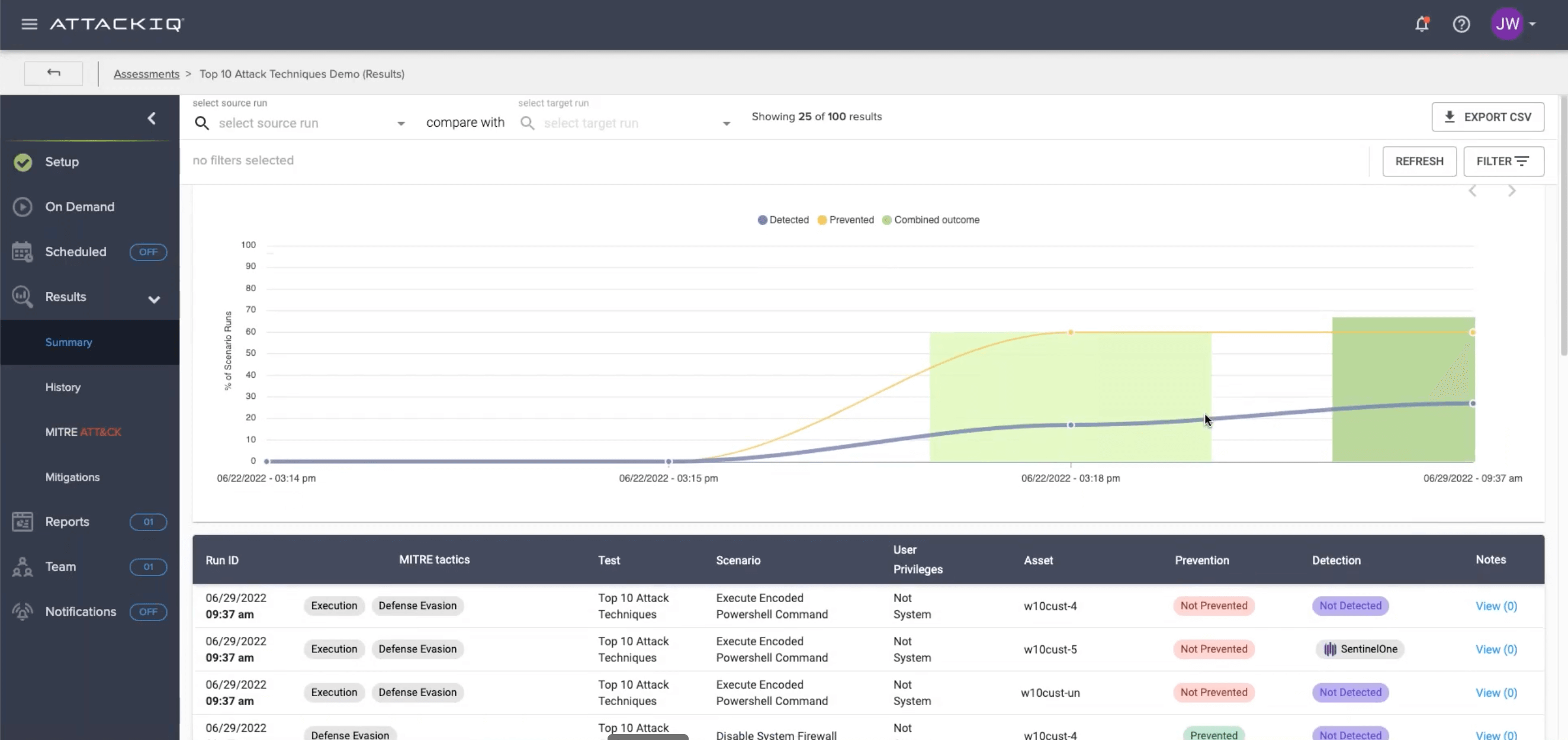Open the hamburger main menu
Viewport: 1568px width, 740px height.
(x=29, y=24)
